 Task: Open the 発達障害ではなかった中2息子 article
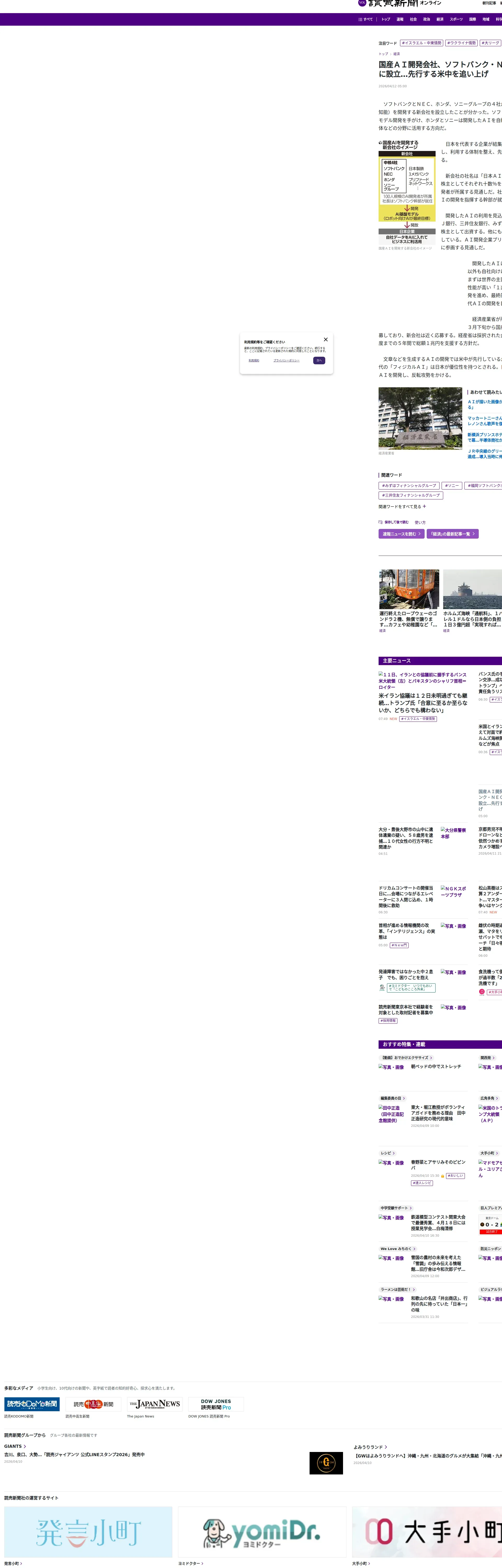coord(406,975)
